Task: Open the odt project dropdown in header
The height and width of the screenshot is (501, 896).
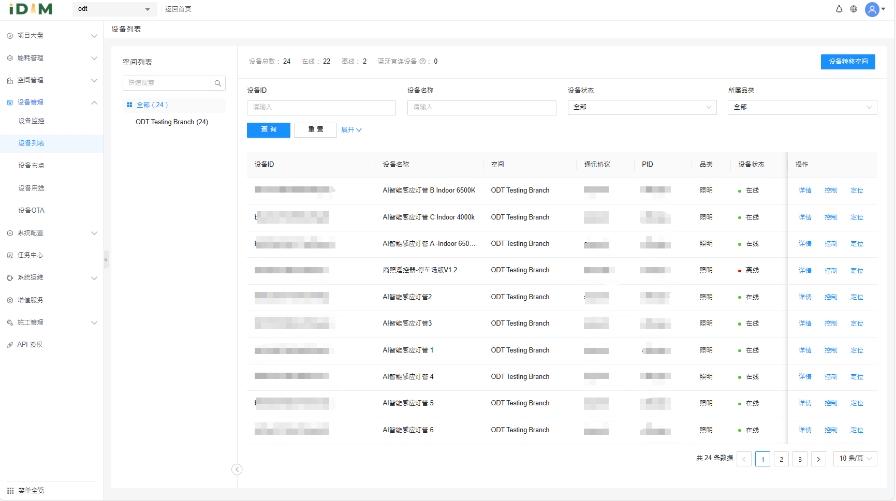Action: (x=115, y=8)
